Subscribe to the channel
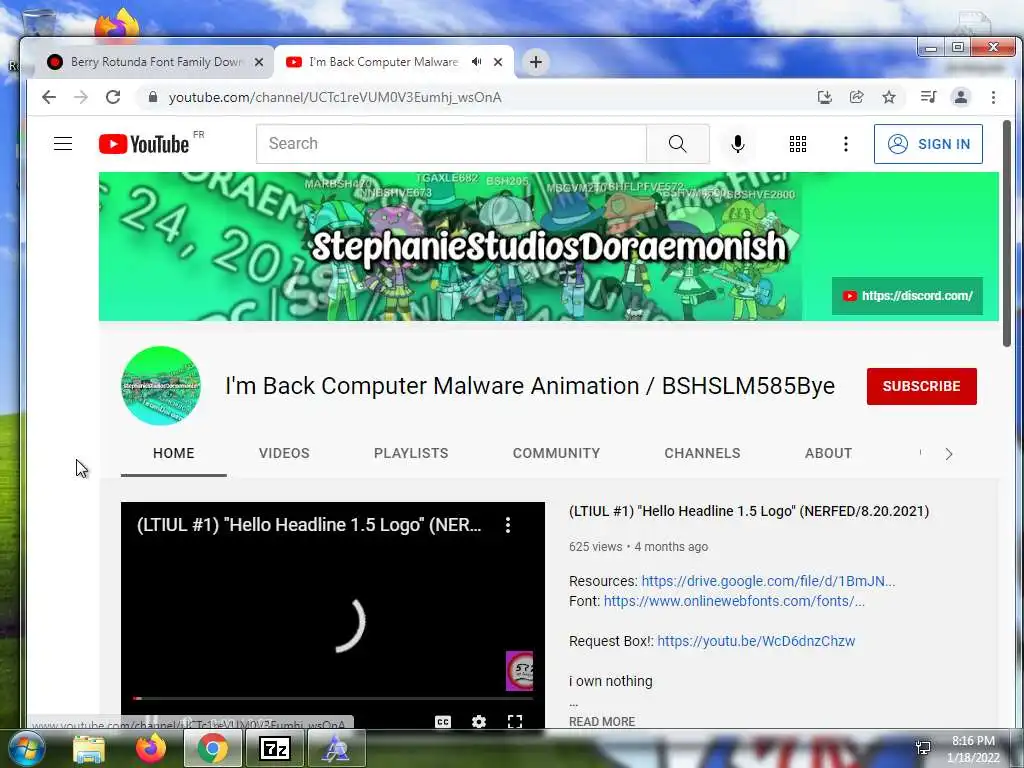This screenshot has height=768, width=1024. tap(921, 386)
